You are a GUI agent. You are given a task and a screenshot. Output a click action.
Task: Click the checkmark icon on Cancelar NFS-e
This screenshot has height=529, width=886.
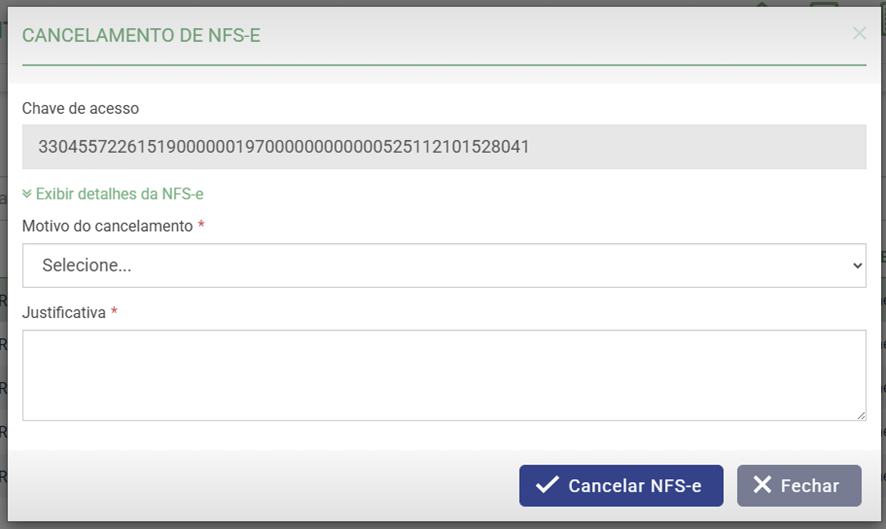(x=547, y=485)
